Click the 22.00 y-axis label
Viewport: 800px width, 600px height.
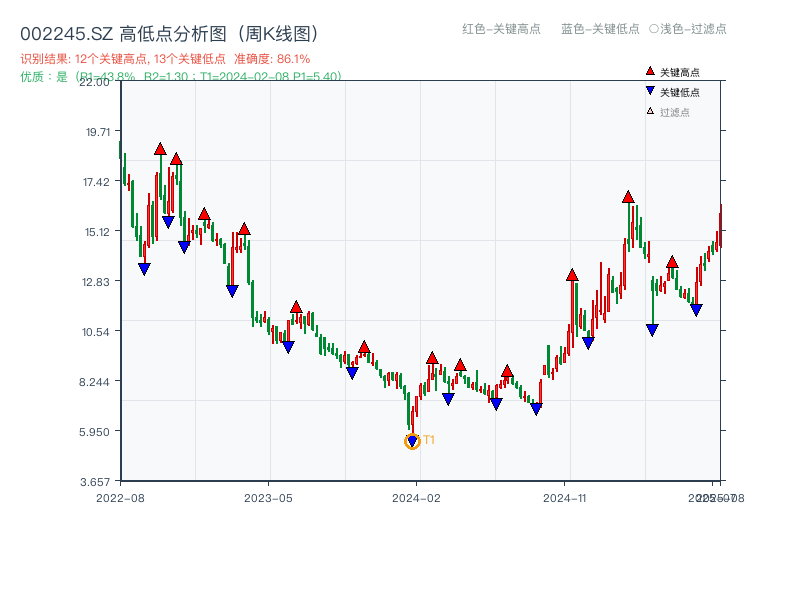pos(94,82)
